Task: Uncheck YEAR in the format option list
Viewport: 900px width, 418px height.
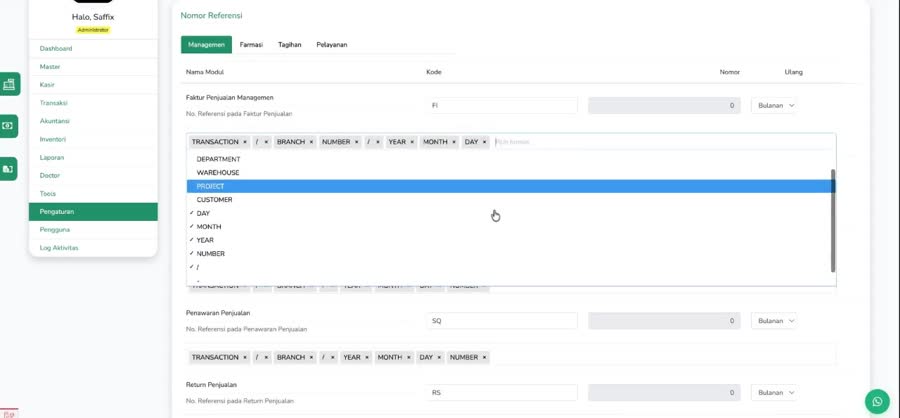Action: pyautogui.click(x=511, y=240)
